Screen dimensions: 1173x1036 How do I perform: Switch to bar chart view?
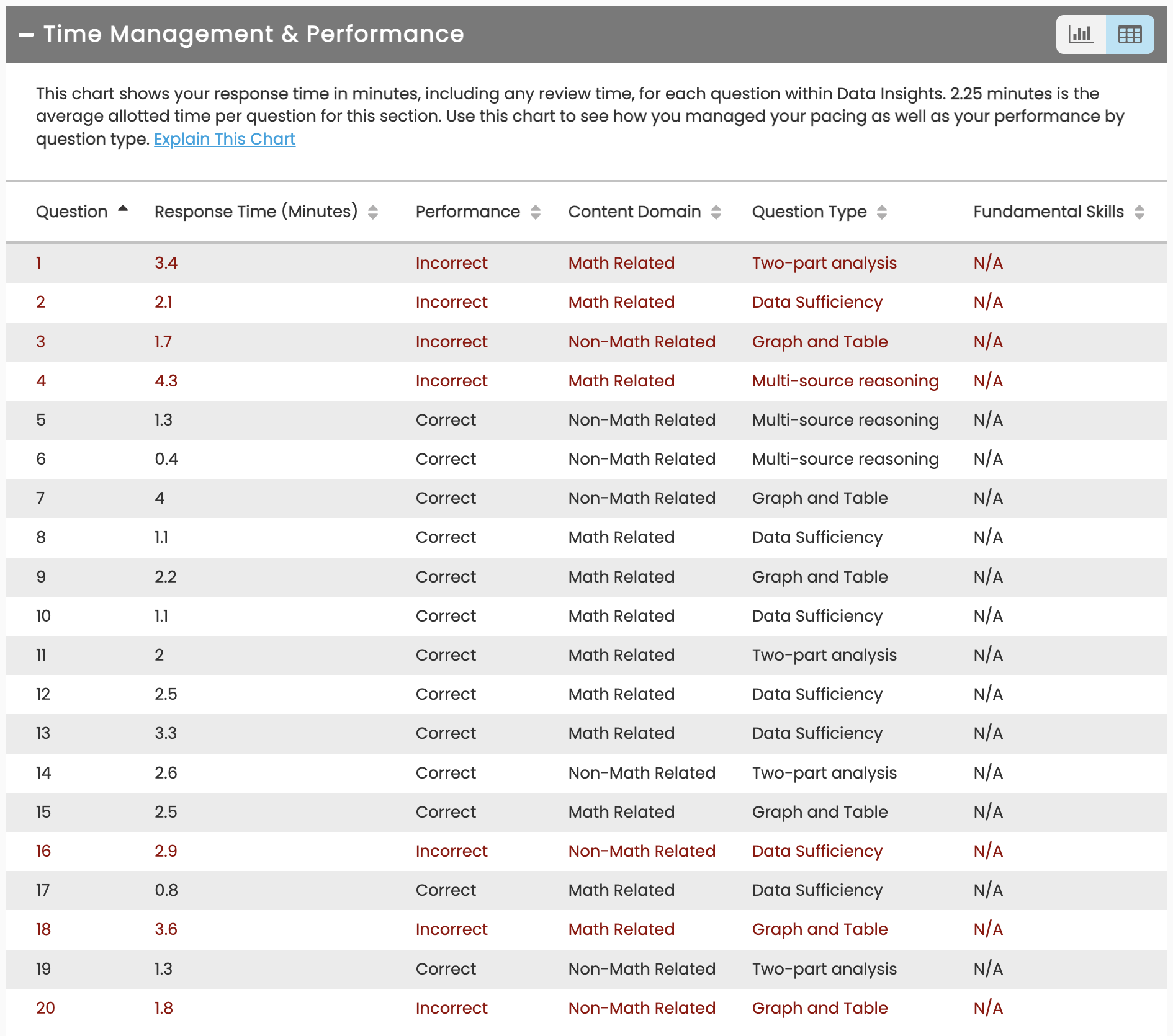pos(1081,34)
